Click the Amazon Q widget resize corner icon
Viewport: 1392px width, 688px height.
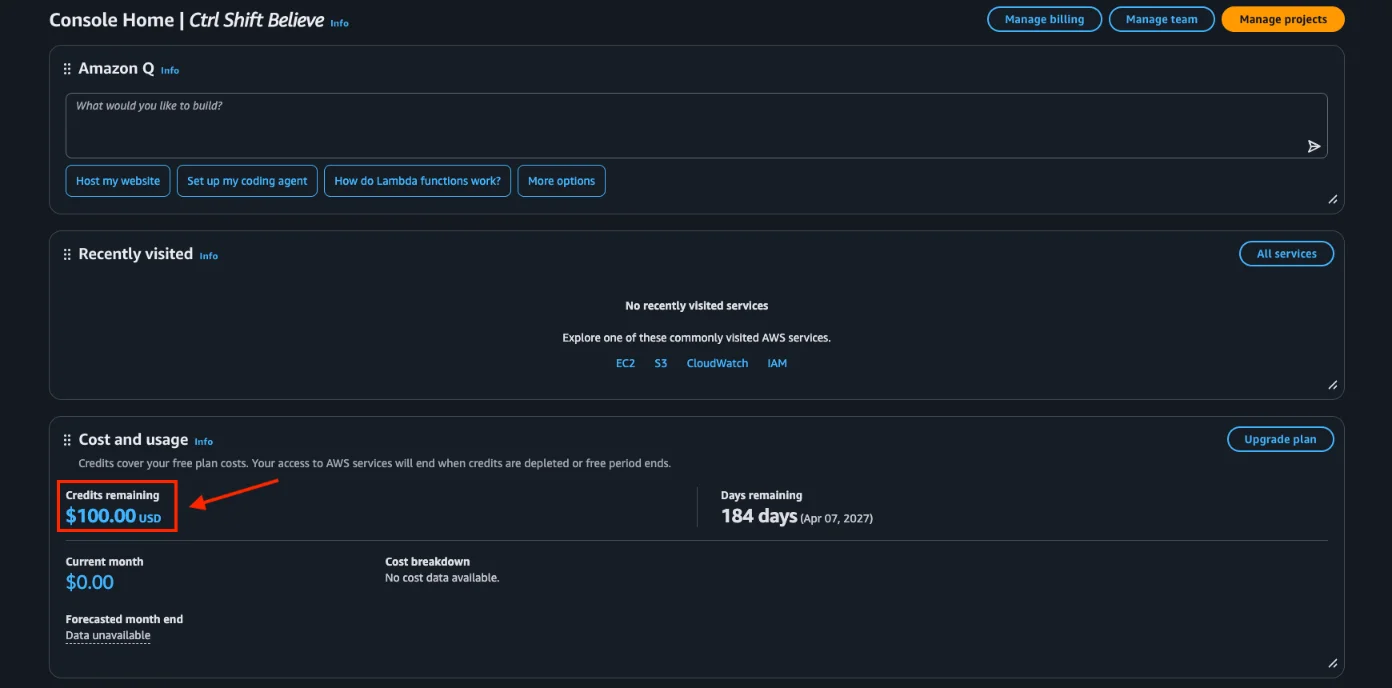pyautogui.click(x=1332, y=199)
